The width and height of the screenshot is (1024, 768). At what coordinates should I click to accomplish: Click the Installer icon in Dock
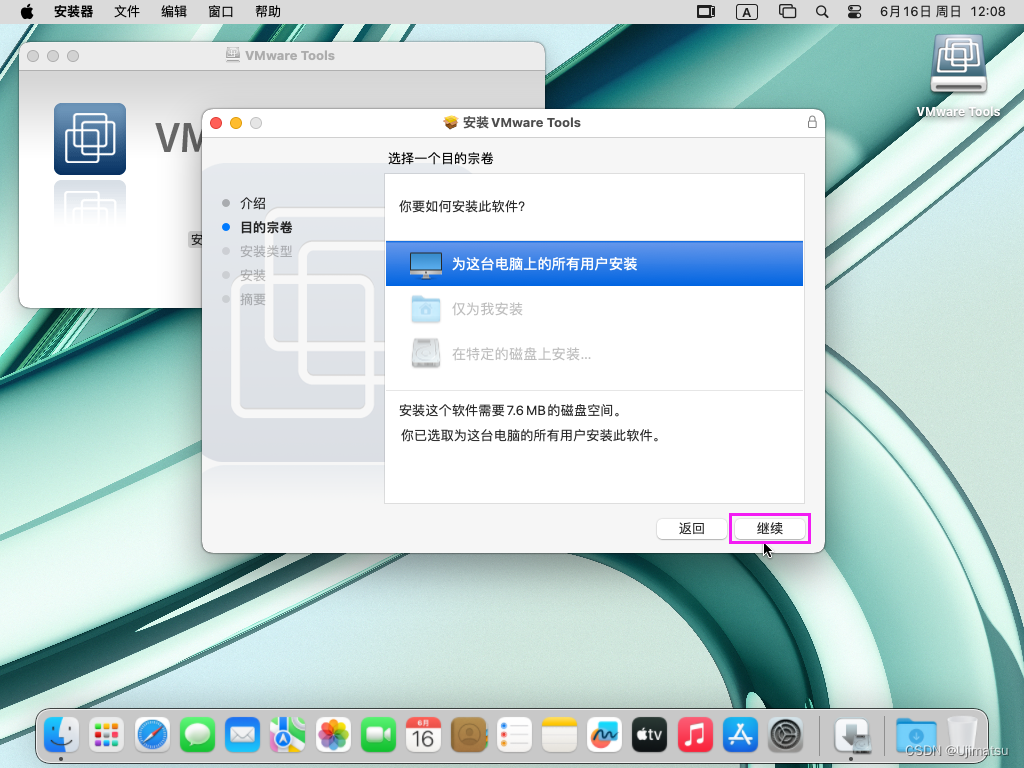click(852, 735)
